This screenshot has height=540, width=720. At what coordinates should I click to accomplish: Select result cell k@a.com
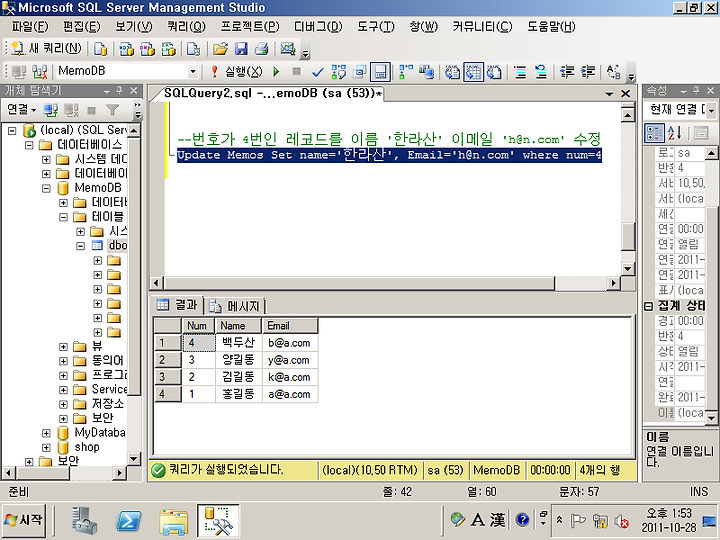(290, 377)
